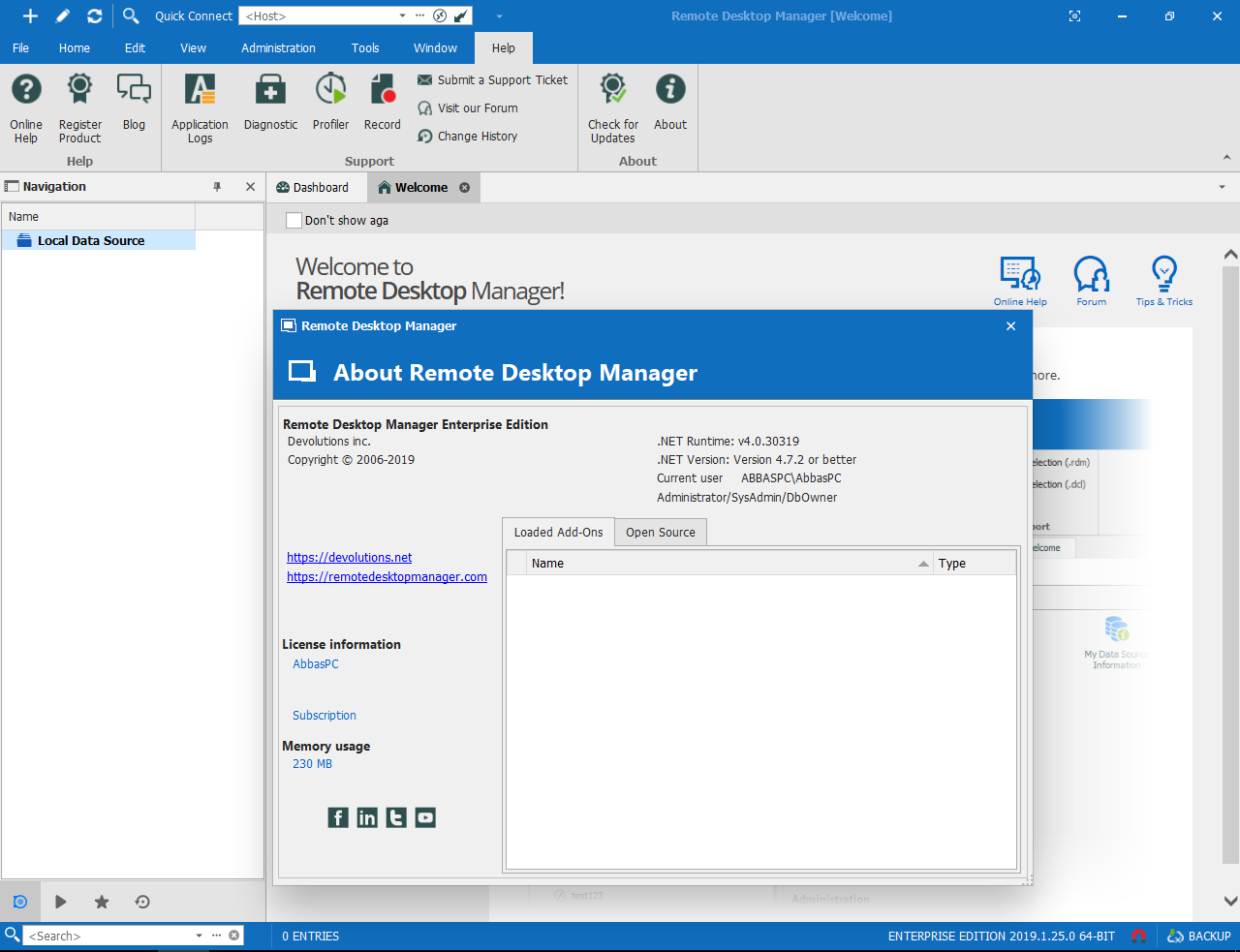Launch the Diagnostic tool
This screenshot has height=952, width=1240.
click(x=270, y=103)
